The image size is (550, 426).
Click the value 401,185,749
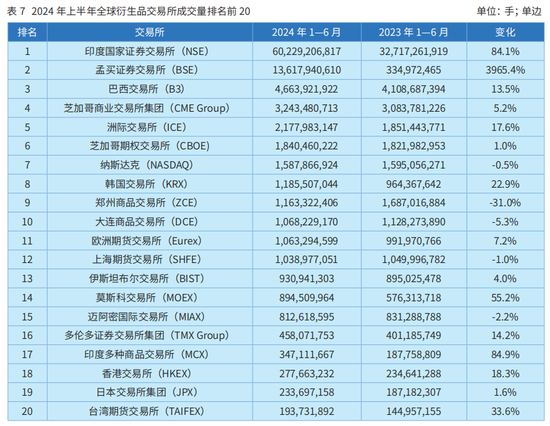coord(414,335)
